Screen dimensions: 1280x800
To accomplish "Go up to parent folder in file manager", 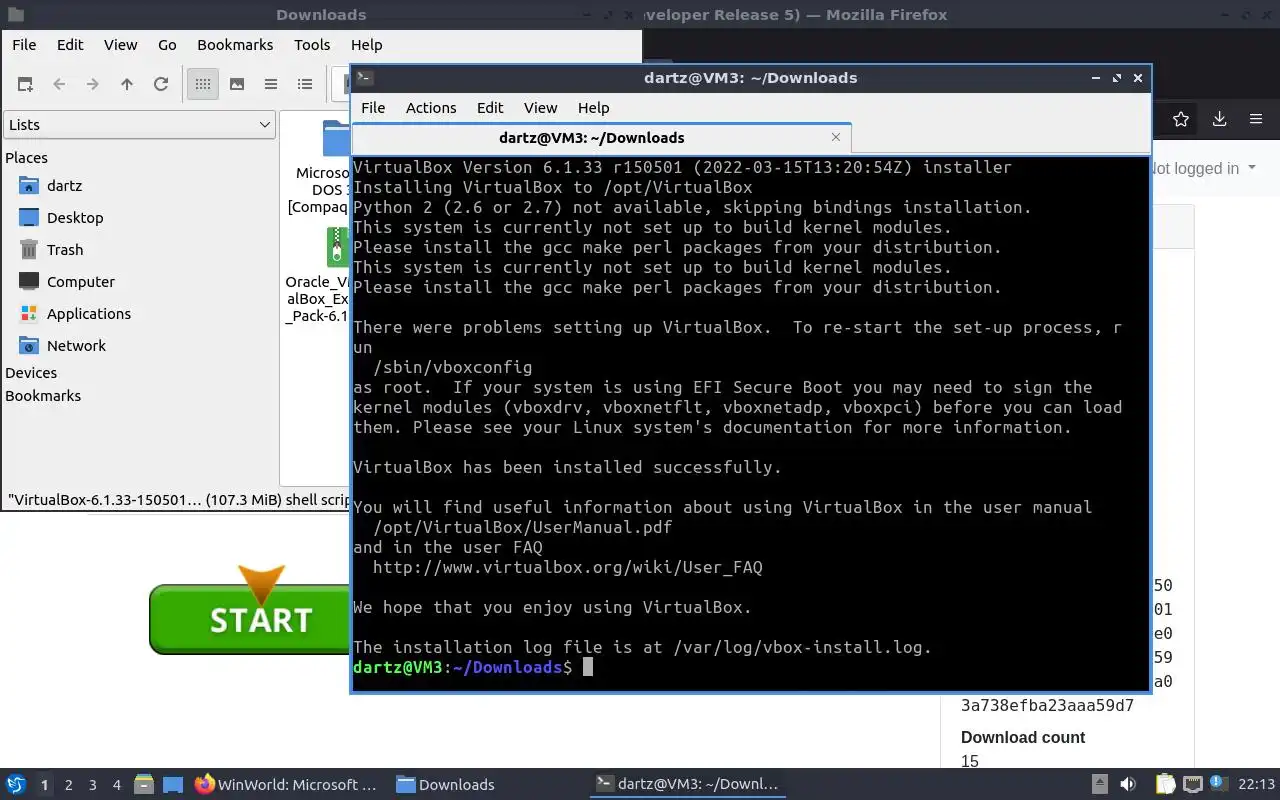I will coord(127,84).
